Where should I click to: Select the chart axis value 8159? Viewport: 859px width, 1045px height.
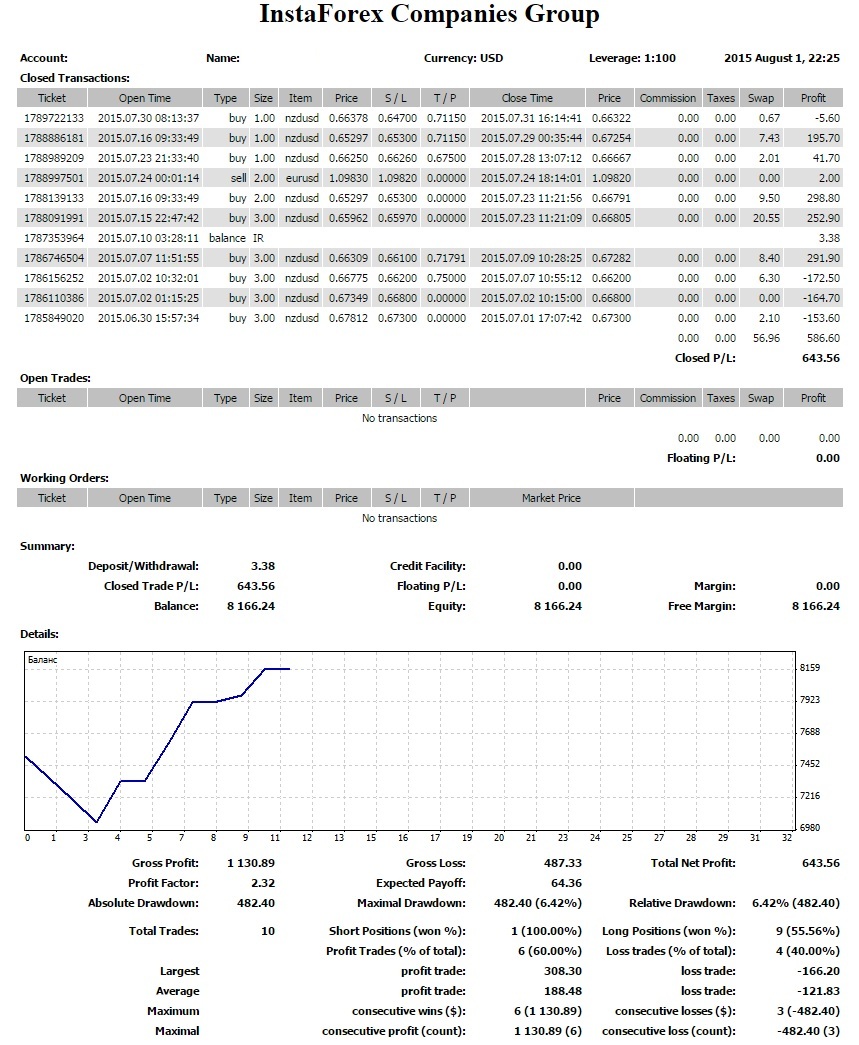[810, 667]
